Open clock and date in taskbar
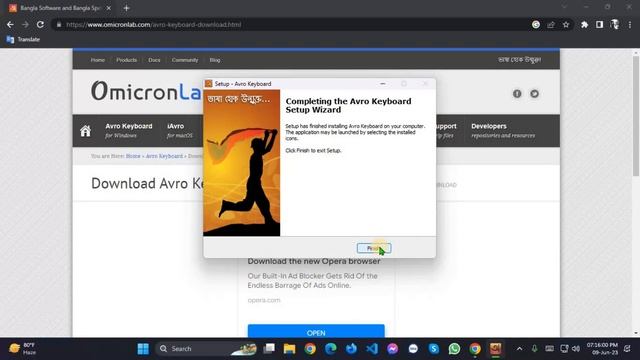640x360 pixels. 602,349
